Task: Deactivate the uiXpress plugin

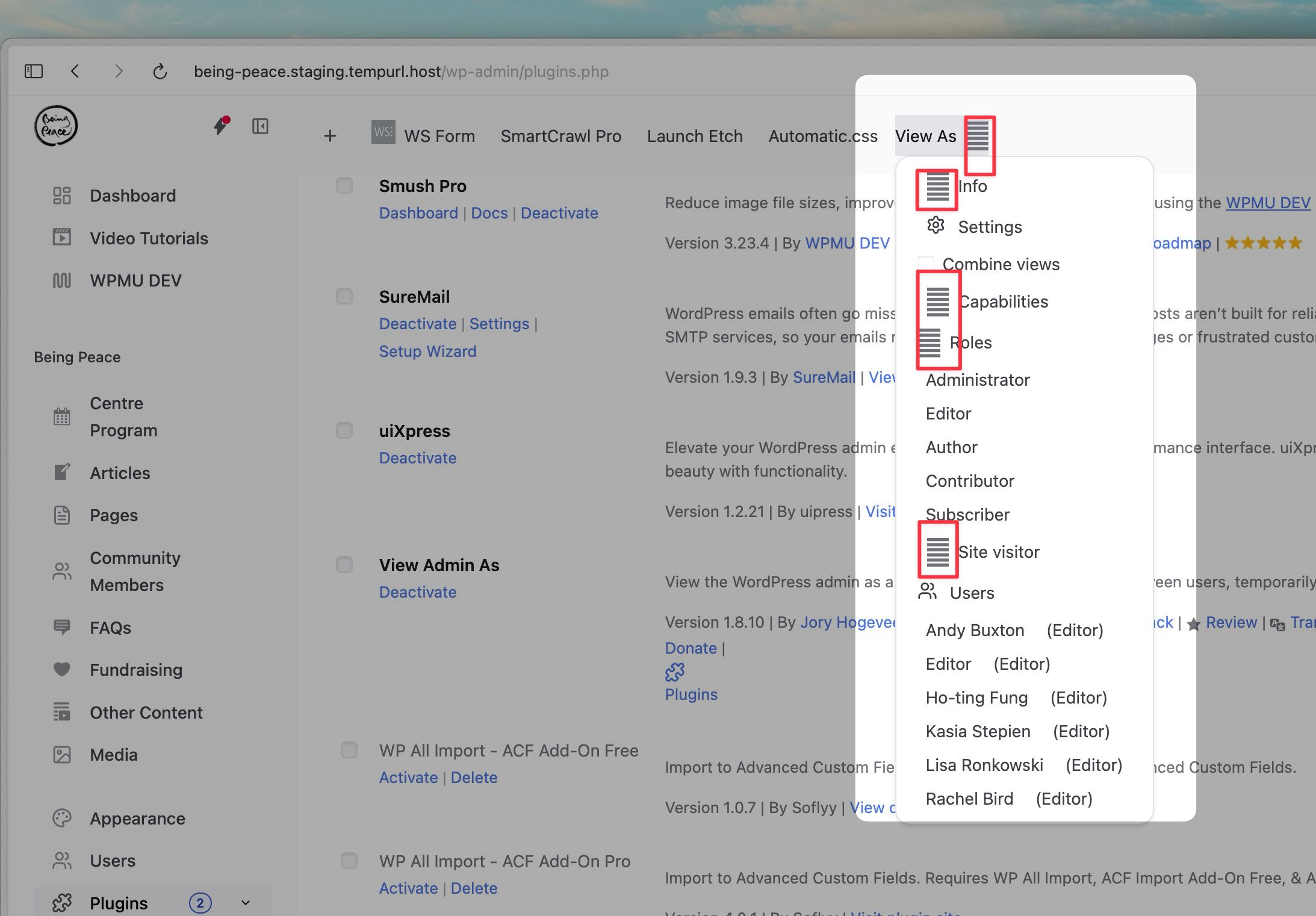Action: coord(418,458)
